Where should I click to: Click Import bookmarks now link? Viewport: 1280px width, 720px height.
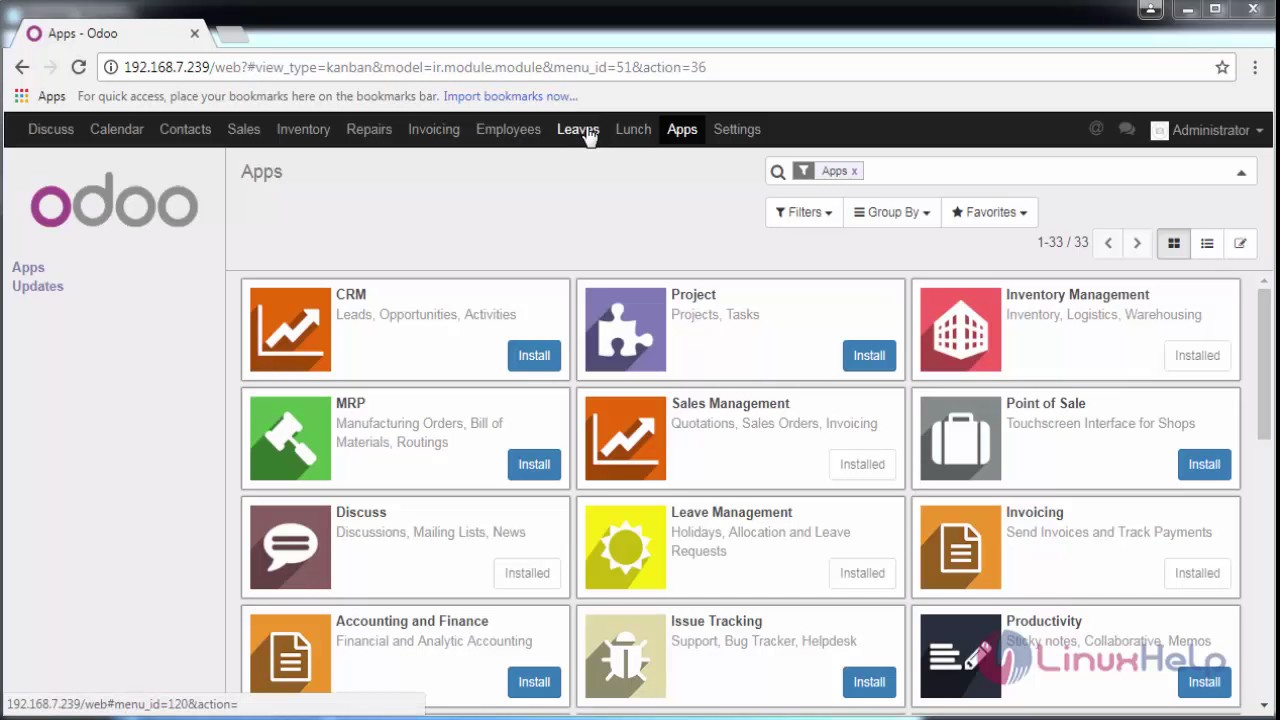[511, 96]
